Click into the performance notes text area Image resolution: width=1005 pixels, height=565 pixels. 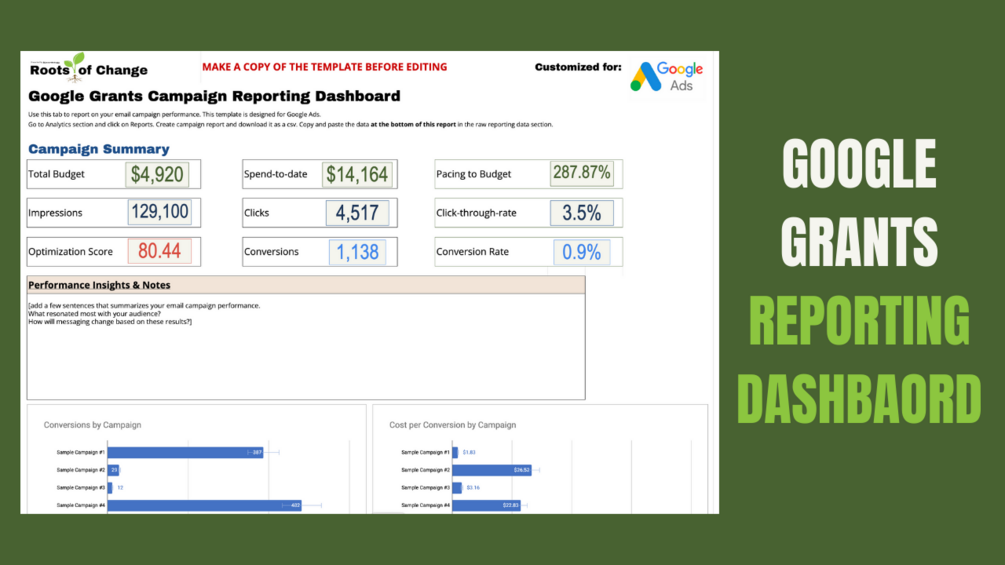point(306,347)
